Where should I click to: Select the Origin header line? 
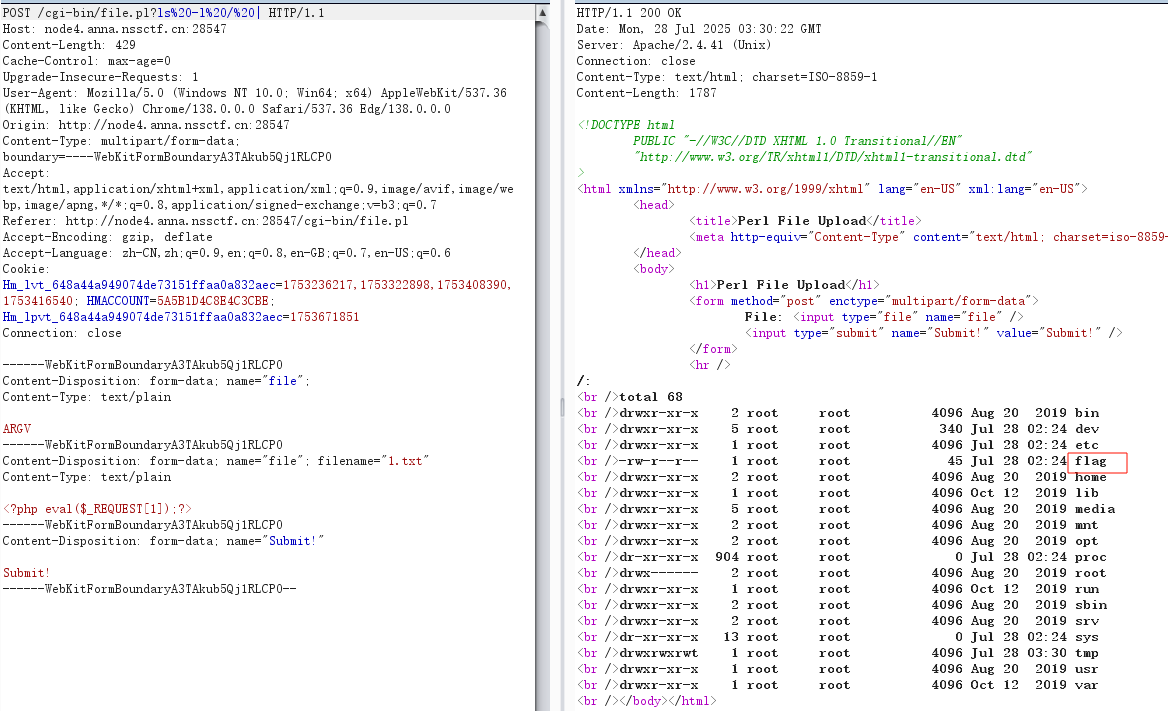point(146,125)
